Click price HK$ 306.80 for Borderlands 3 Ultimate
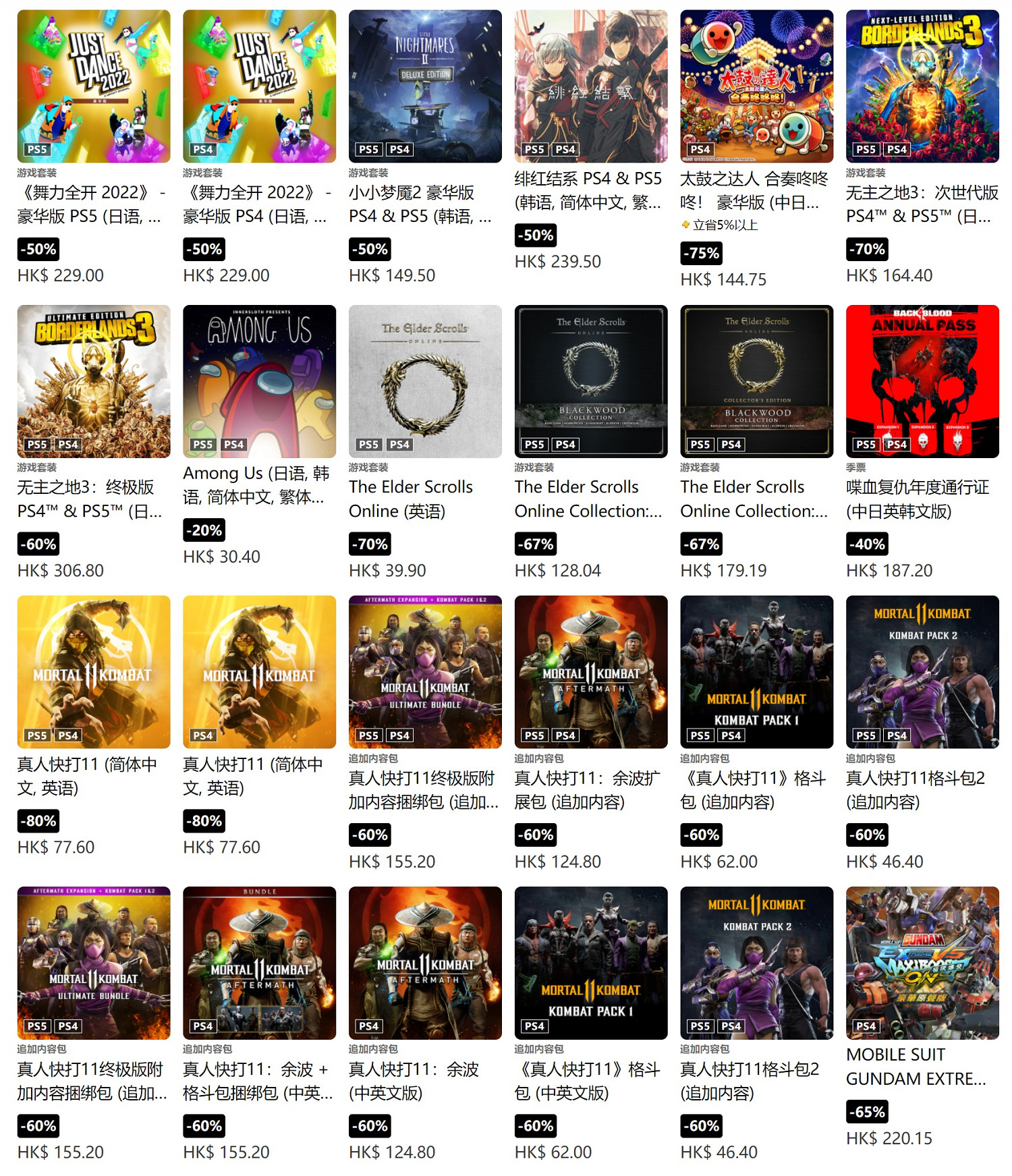Screen dimensions: 1012x1176 [61, 571]
